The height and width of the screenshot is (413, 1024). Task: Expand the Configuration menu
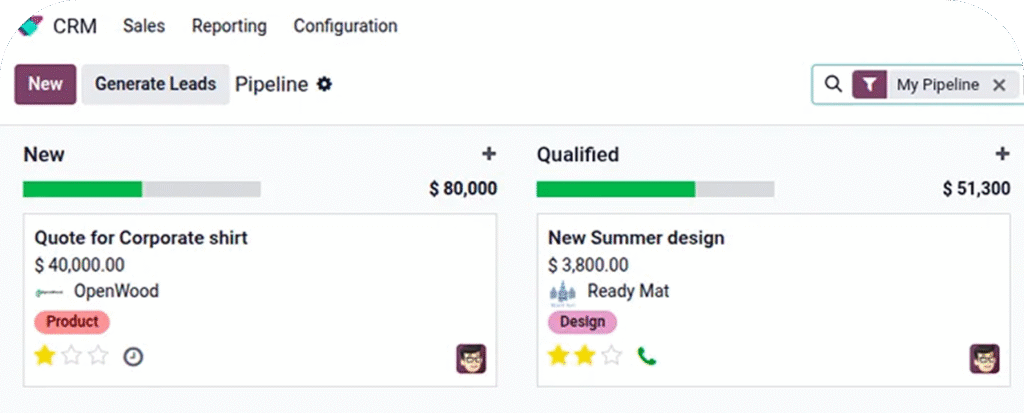[345, 26]
